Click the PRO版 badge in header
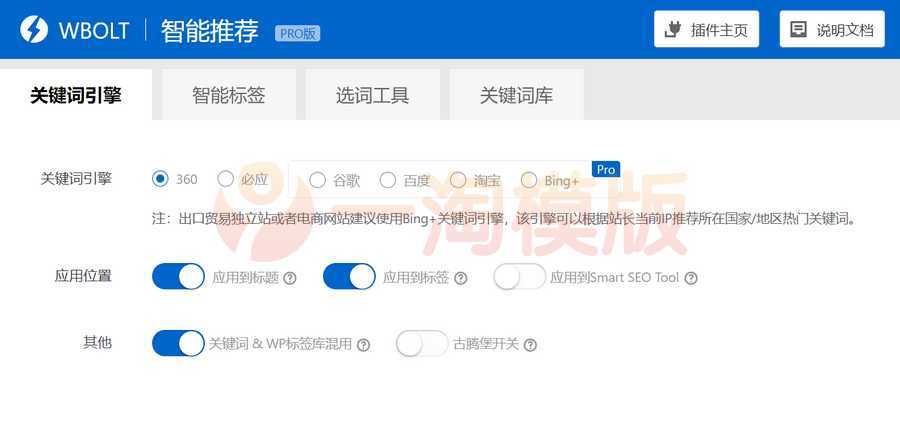The height and width of the screenshot is (424, 900). 297,33
